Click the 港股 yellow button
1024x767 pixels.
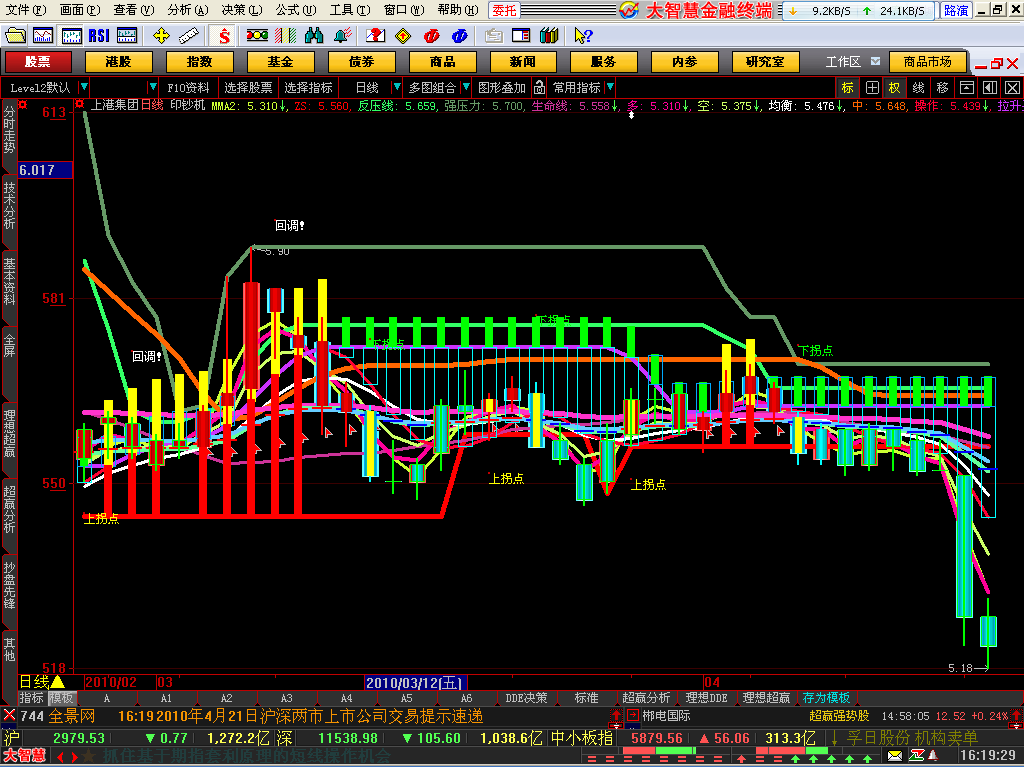(118, 62)
